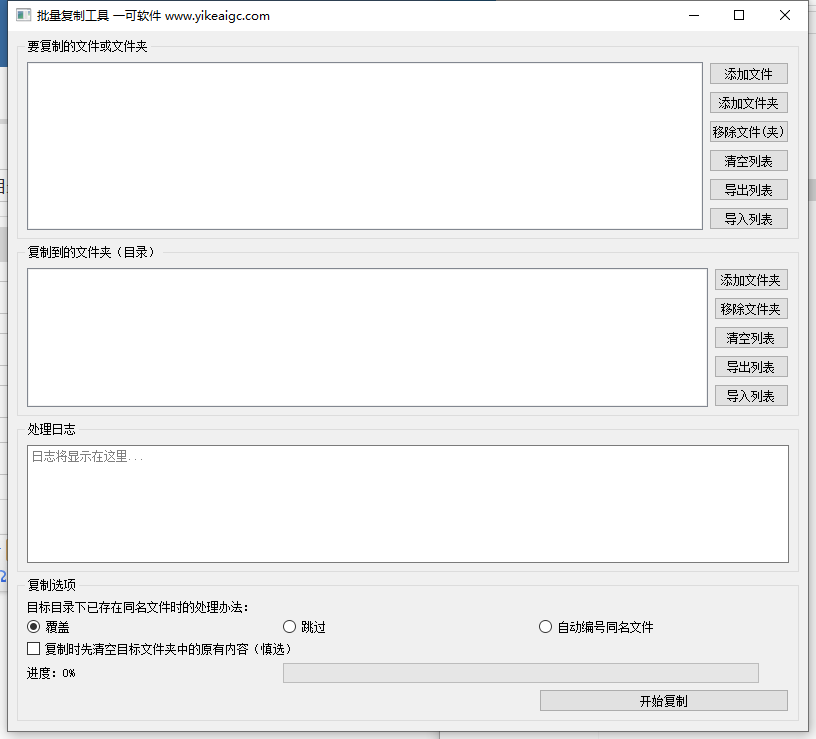Import a destination folder list 导入列表
This screenshot has height=739, width=816.
[x=751, y=396]
